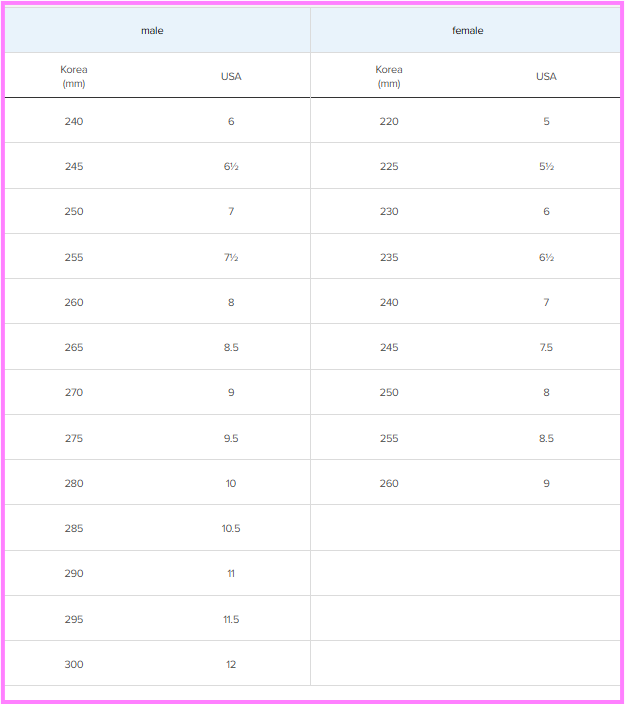The image size is (625, 705).
Task: Select the female USA size 5 cell
Action: point(546,121)
